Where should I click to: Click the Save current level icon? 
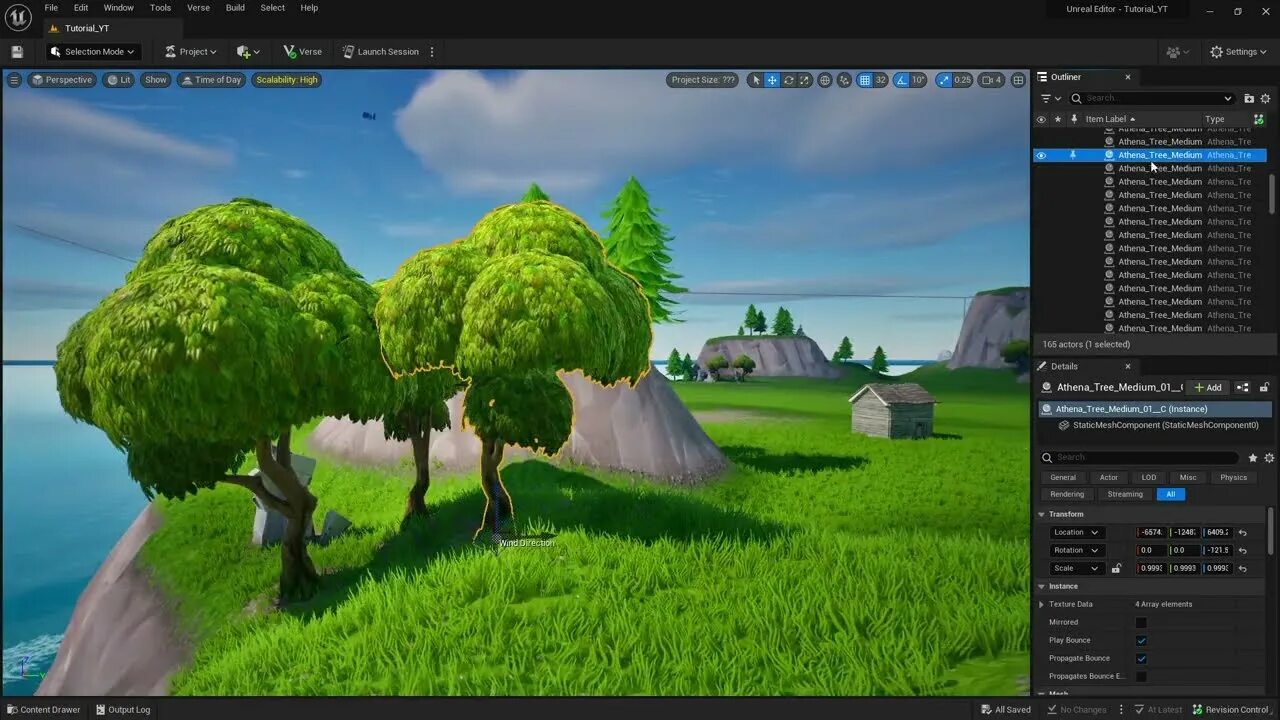pos(17,52)
